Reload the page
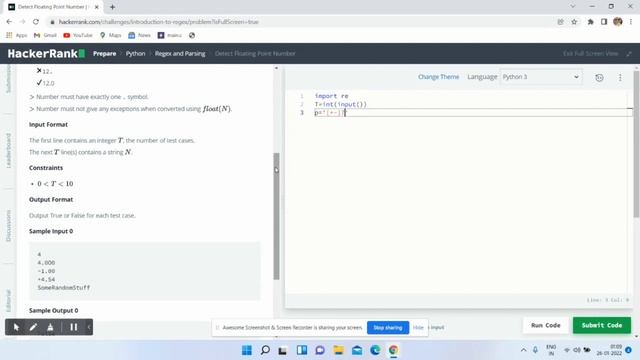The image size is (640, 360). pos(36,22)
